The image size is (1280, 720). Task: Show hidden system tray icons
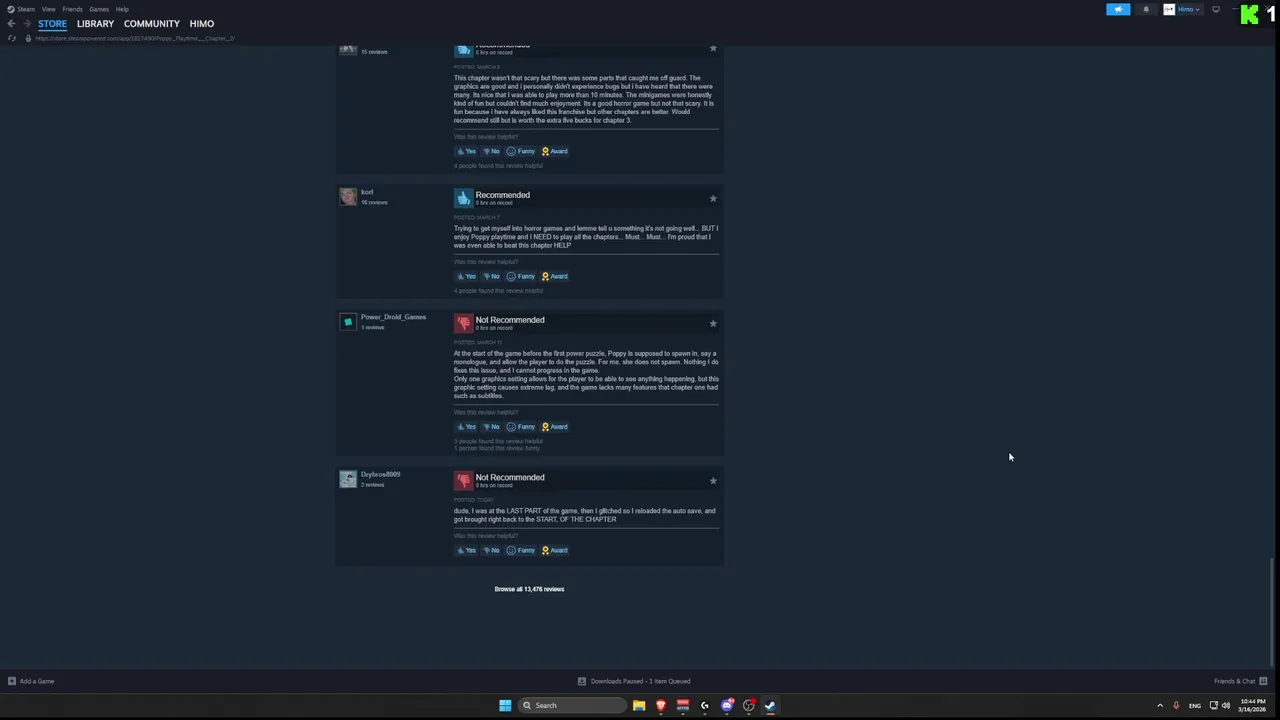1160,705
